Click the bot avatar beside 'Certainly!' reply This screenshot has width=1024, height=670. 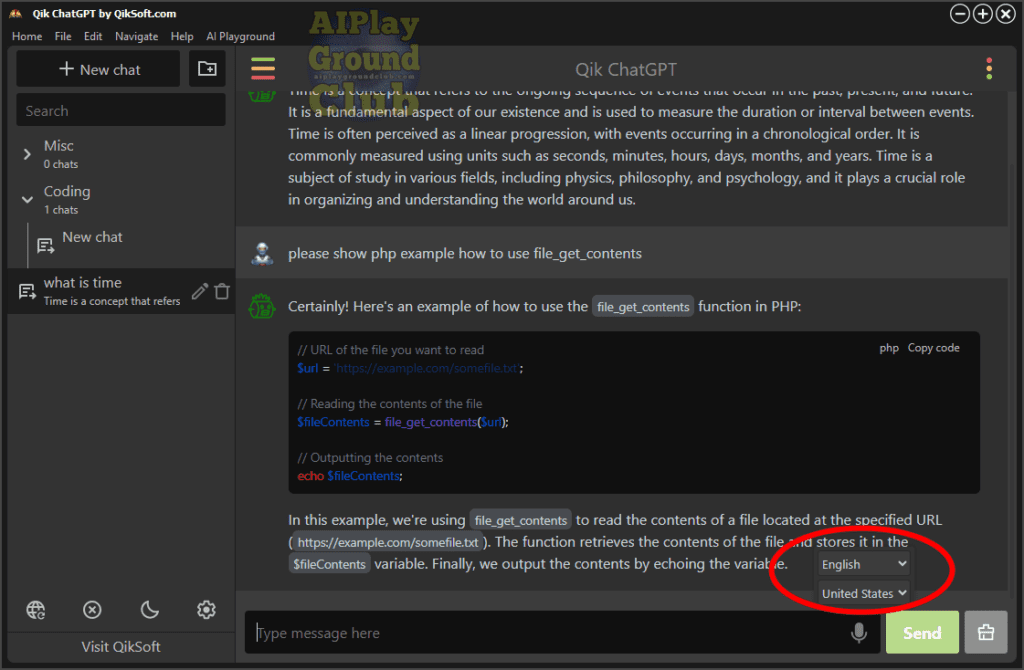tap(263, 306)
